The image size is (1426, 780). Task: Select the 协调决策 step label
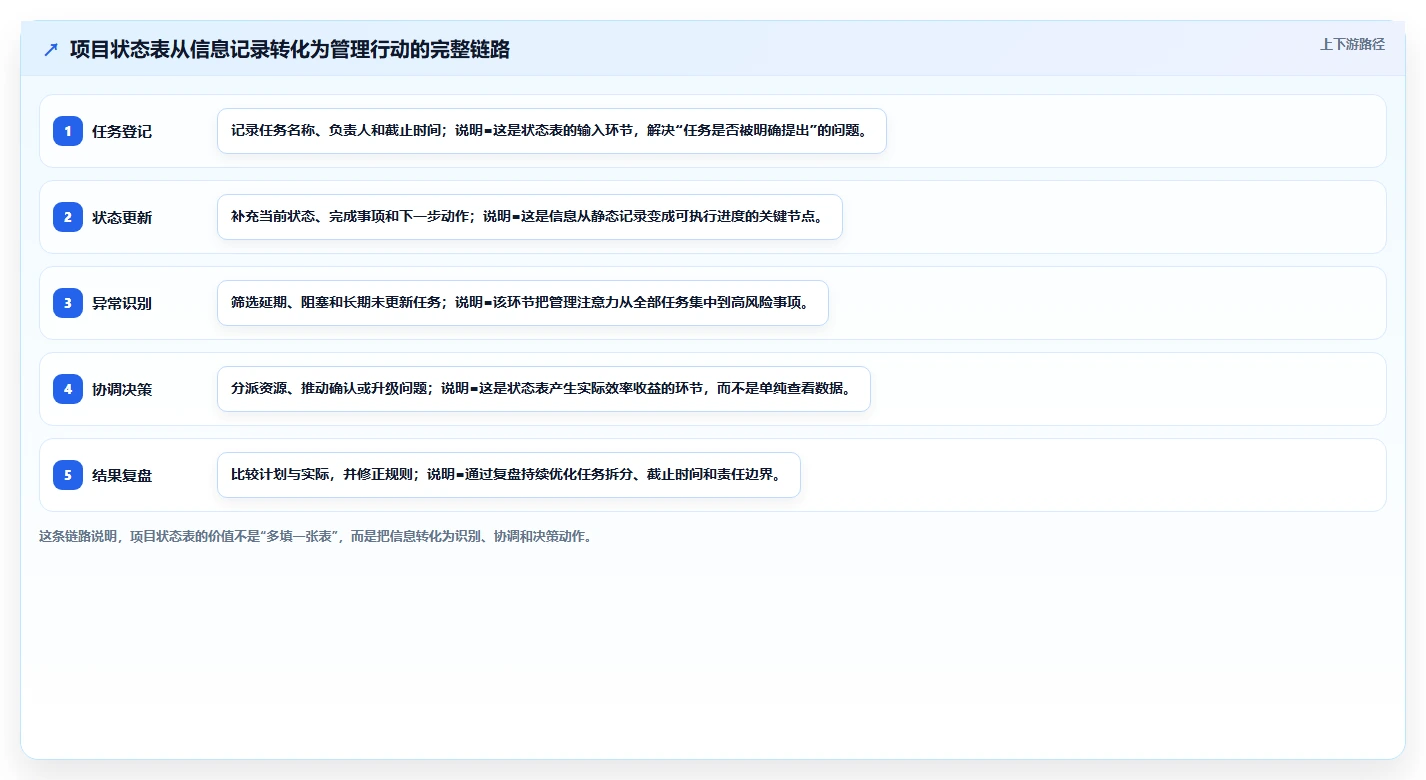point(122,389)
